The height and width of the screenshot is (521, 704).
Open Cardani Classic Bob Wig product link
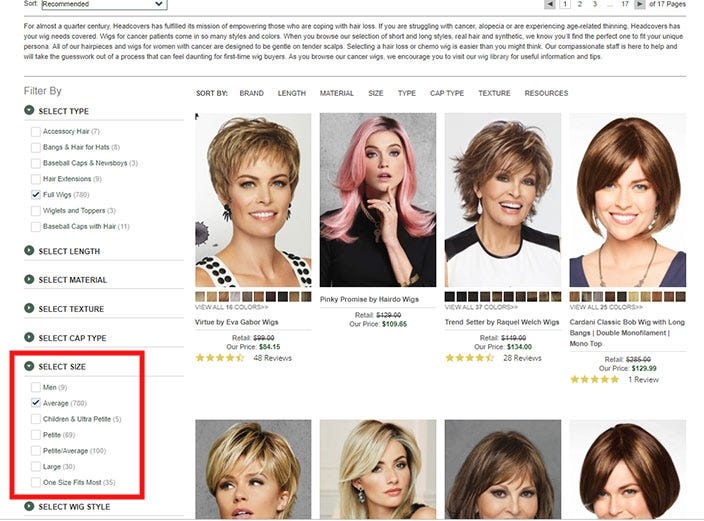click(x=627, y=333)
